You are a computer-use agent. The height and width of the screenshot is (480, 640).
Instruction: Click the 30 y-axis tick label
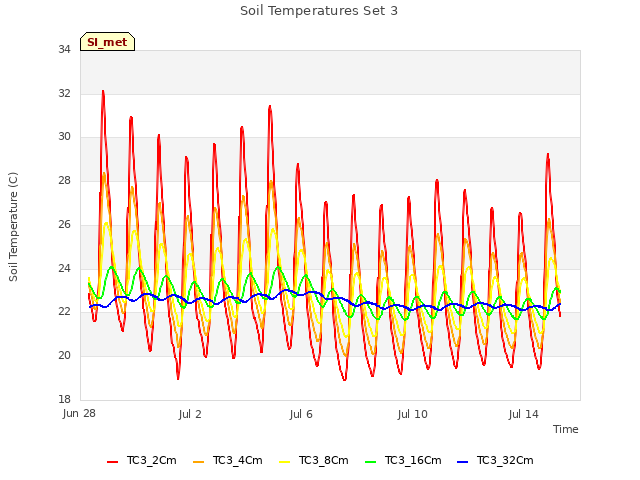pos(64,136)
